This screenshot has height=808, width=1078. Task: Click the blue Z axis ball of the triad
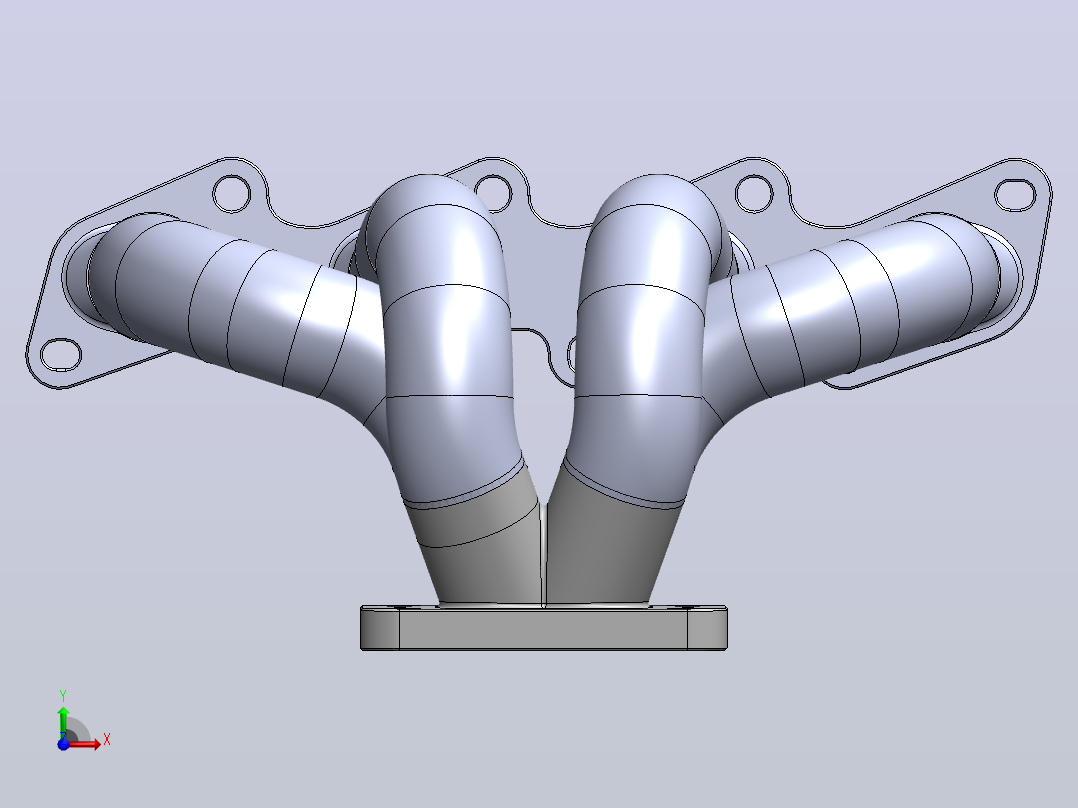click(63, 744)
